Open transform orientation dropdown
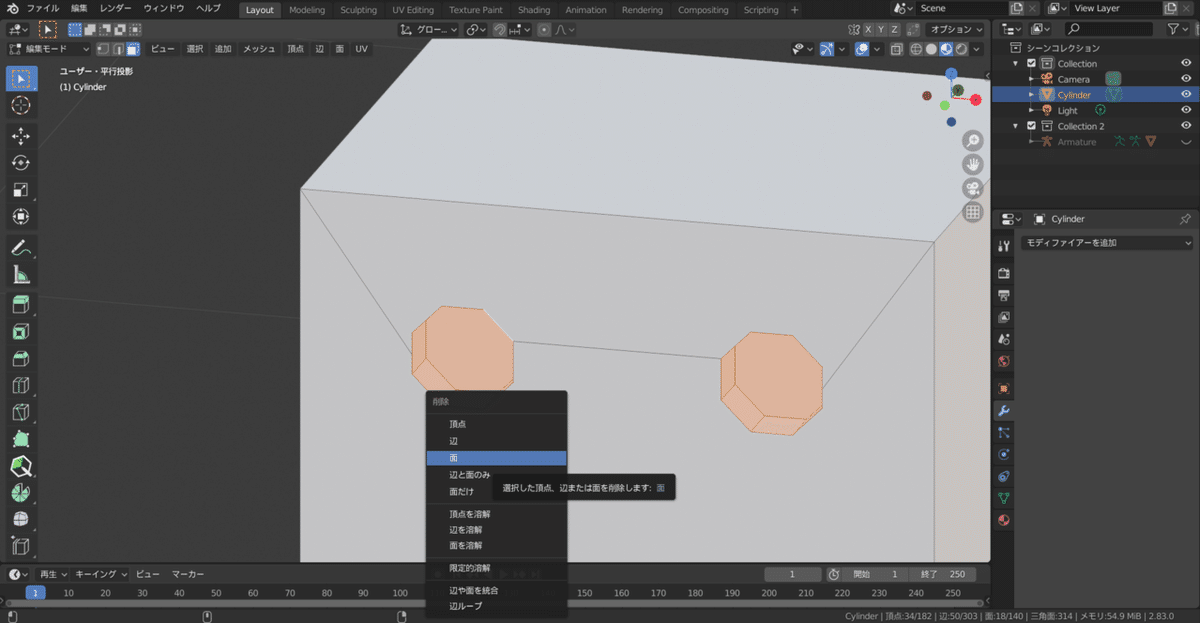The height and width of the screenshot is (623, 1200). point(429,30)
